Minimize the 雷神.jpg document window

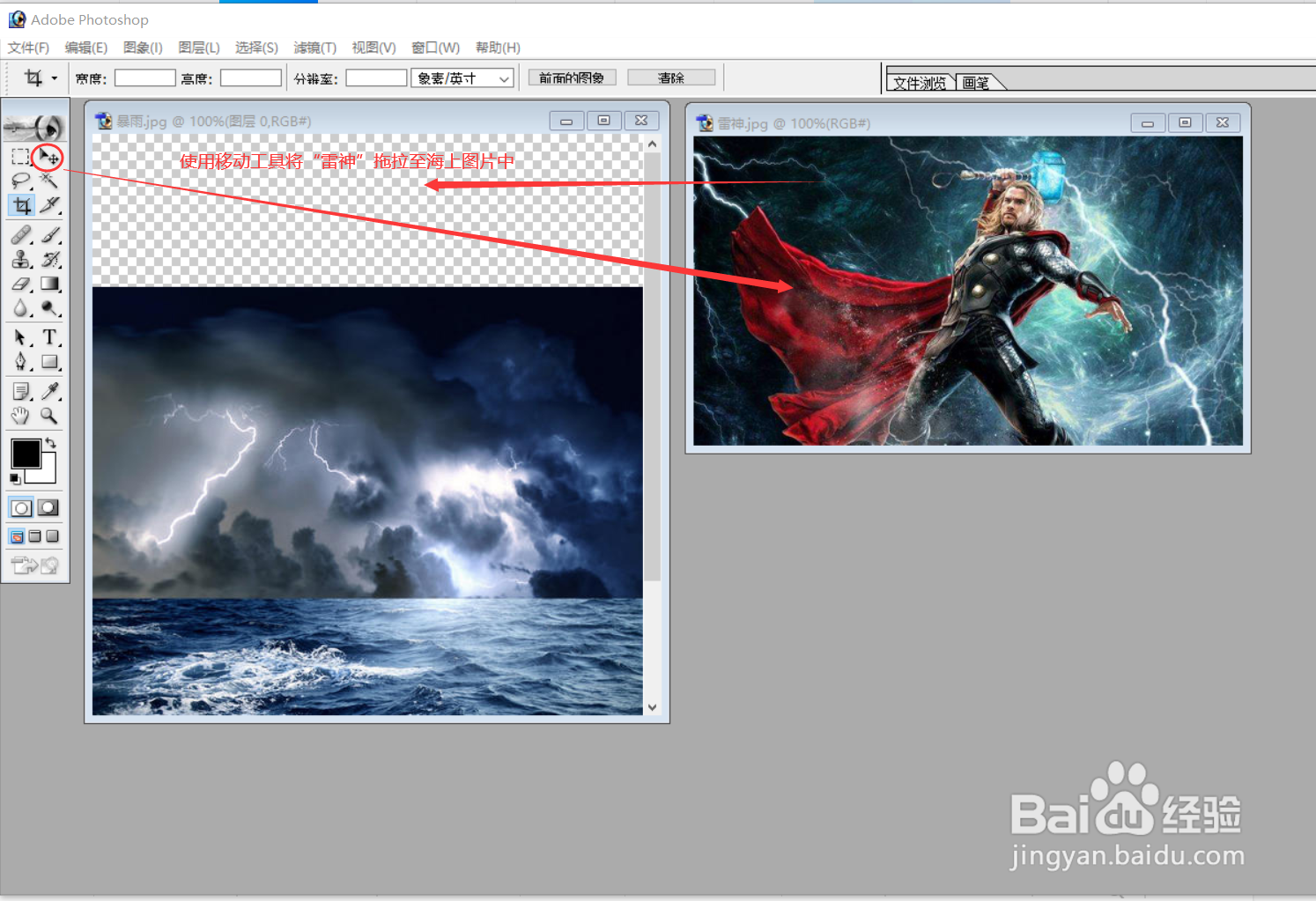(1148, 122)
